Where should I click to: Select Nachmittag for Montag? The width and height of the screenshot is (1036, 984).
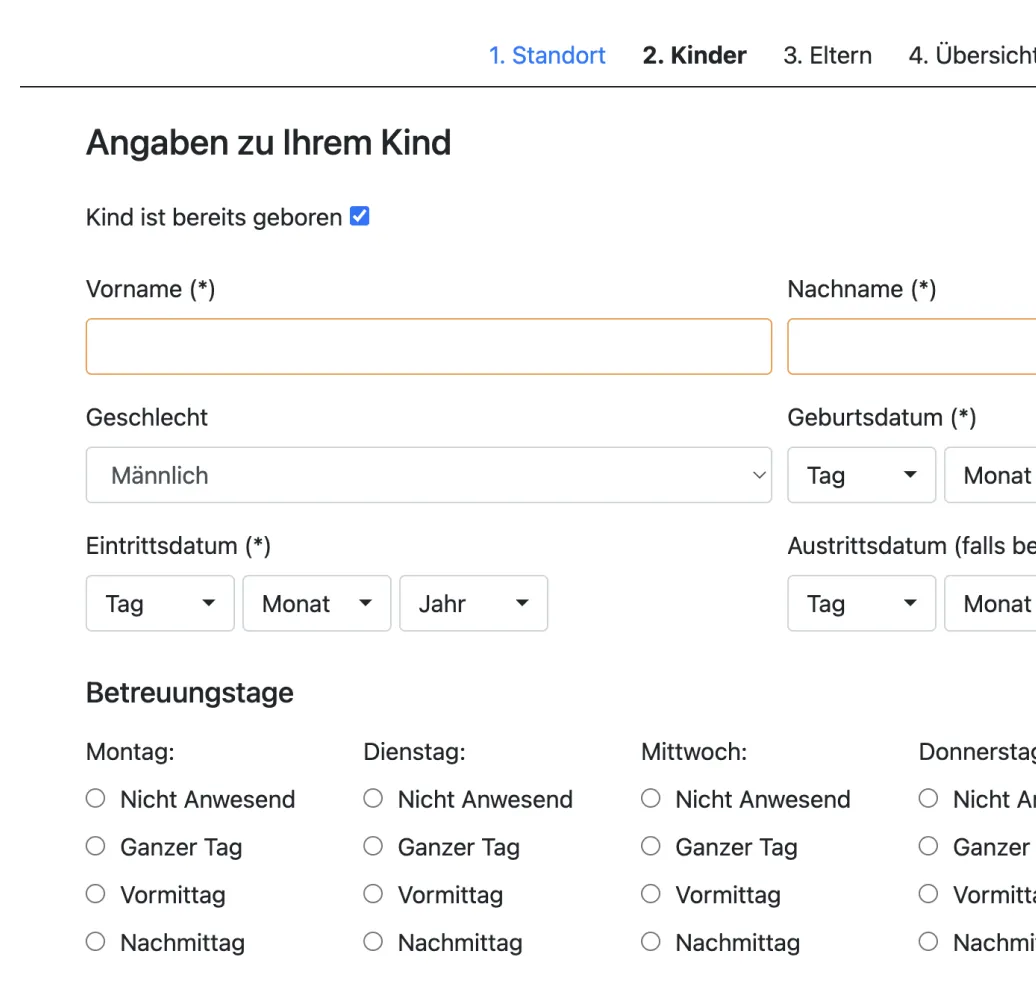pos(96,942)
